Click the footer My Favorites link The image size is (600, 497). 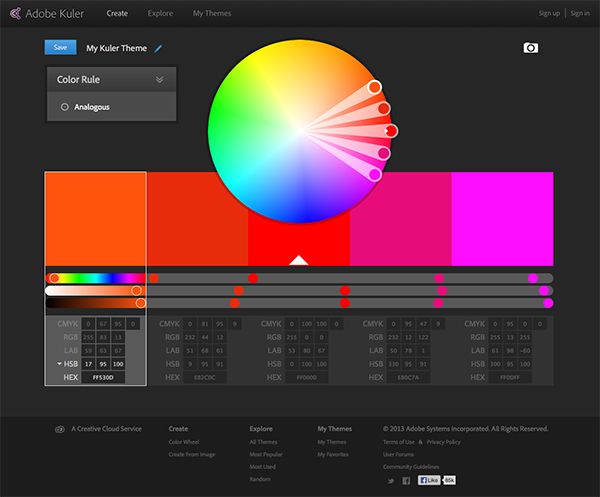333,455
